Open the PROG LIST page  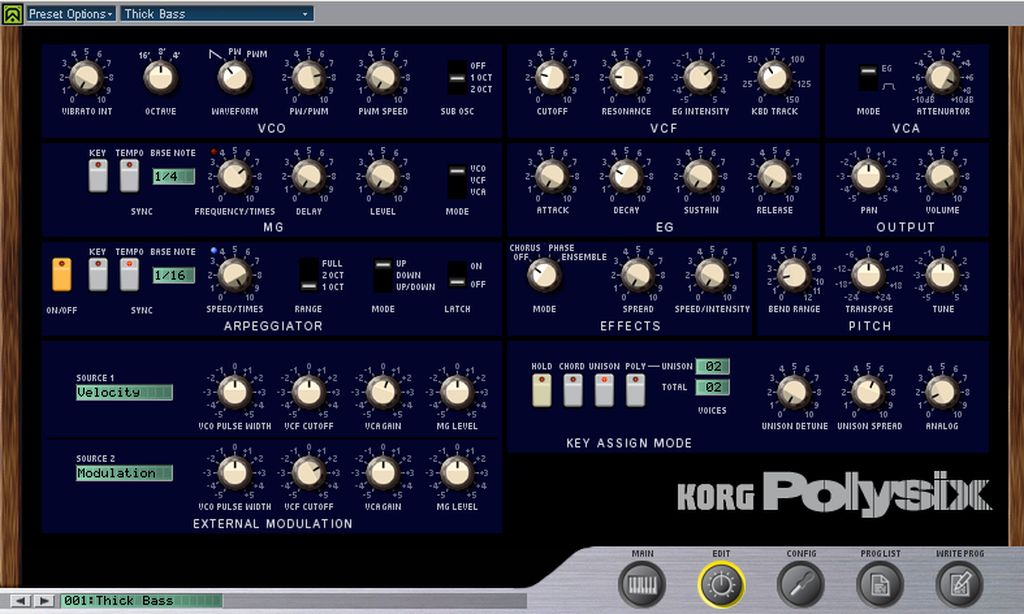[x=880, y=585]
